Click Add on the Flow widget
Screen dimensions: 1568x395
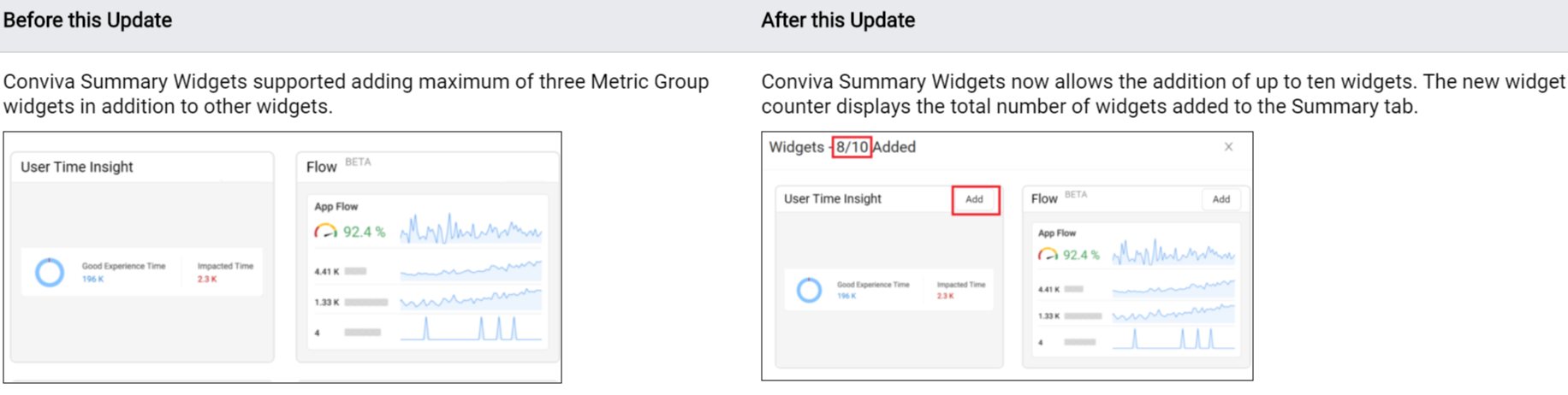1221,199
